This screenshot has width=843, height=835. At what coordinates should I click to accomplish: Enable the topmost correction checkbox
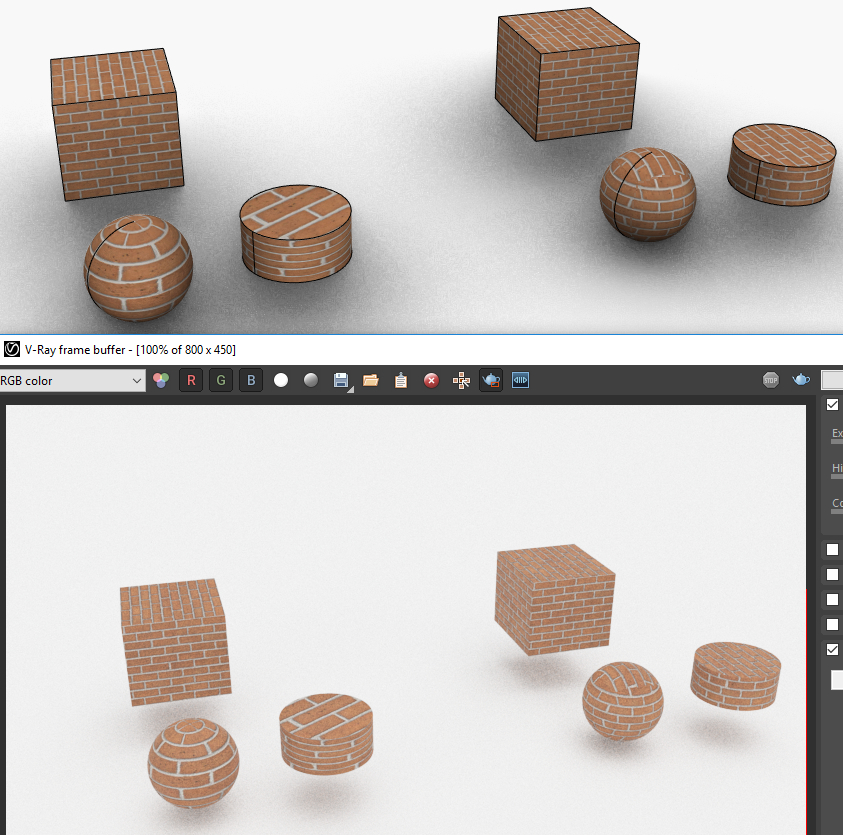click(x=831, y=405)
